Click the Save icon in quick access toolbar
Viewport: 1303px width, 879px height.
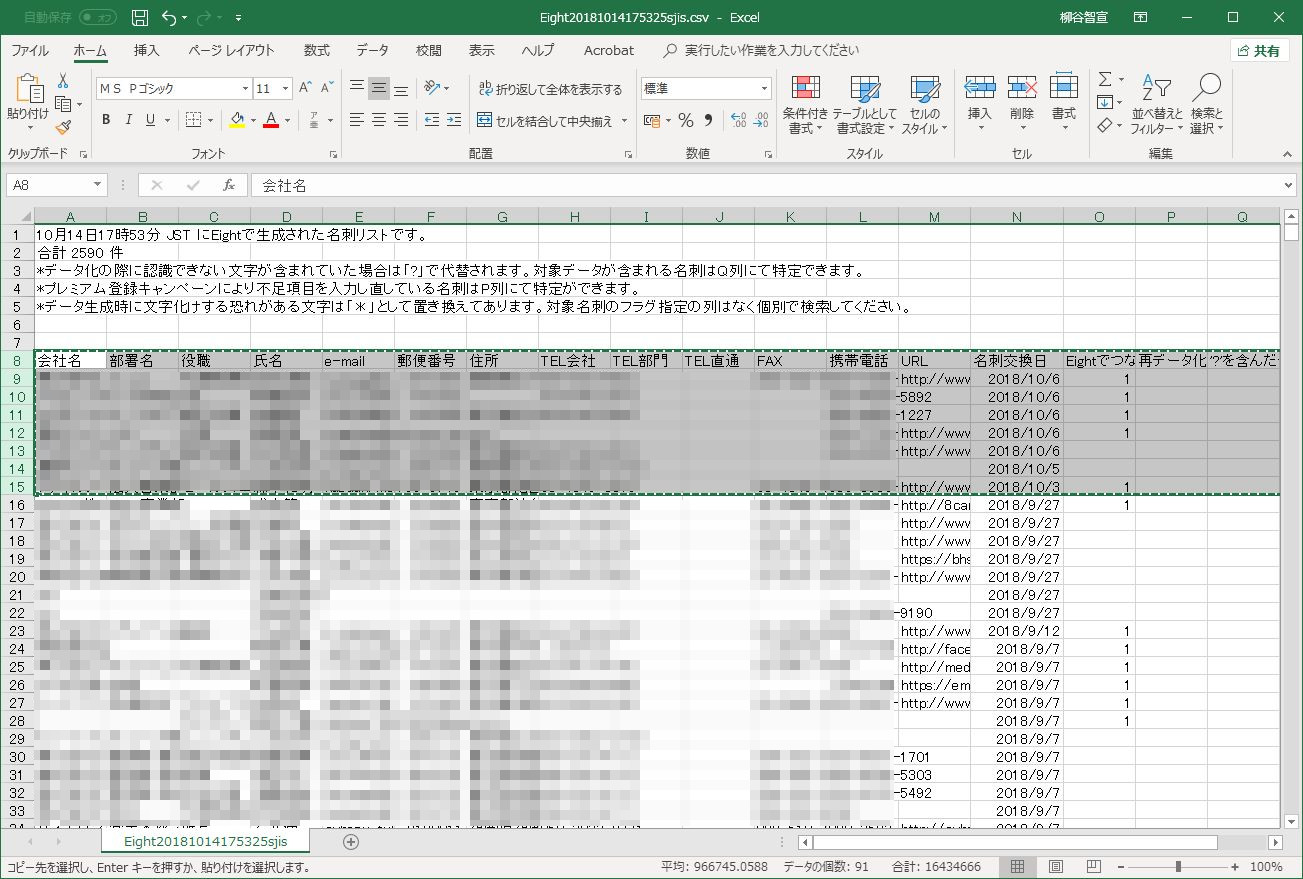tap(140, 18)
